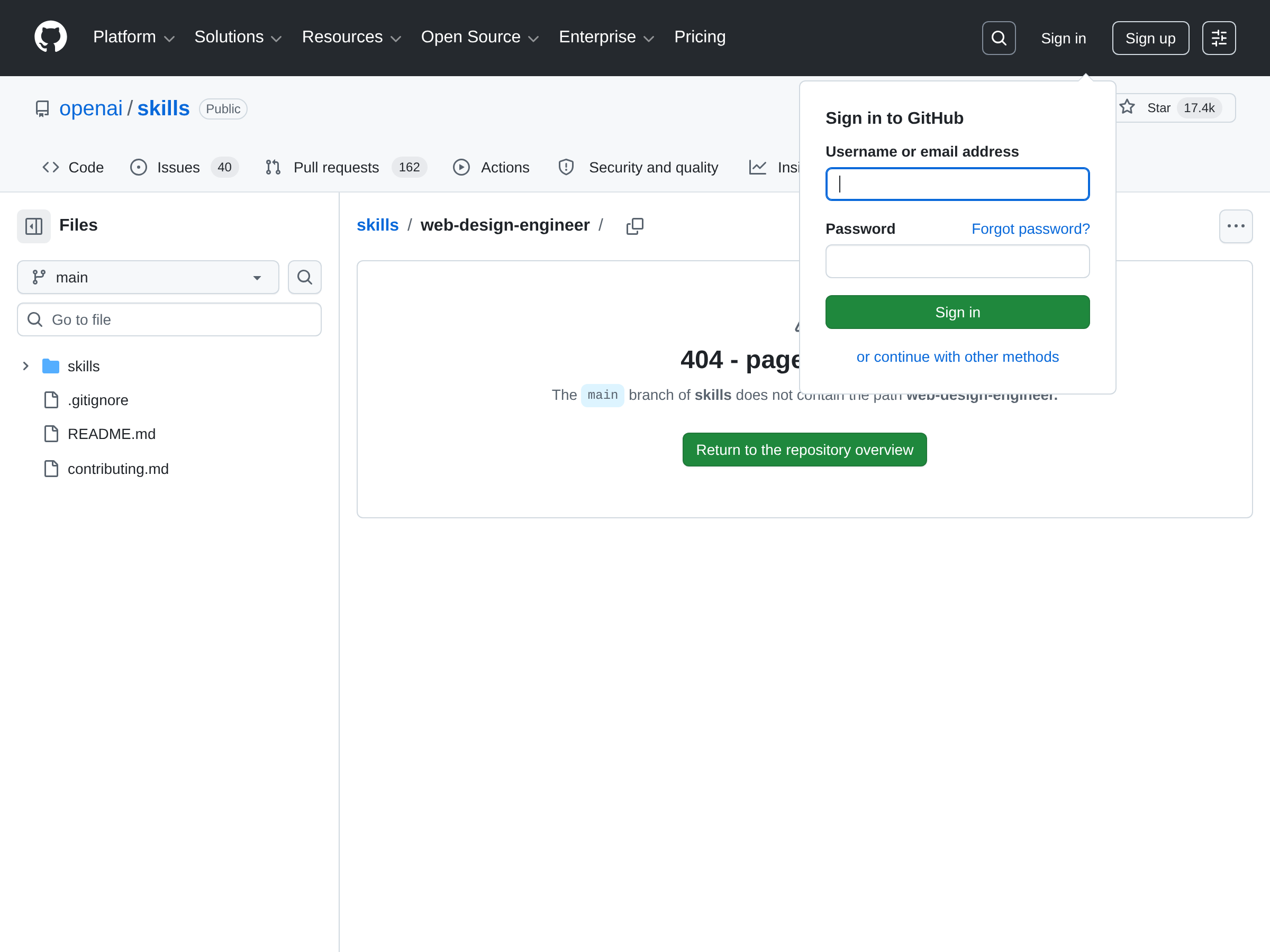Focus the Password input field
The image size is (1270, 952).
(x=957, y=261)
